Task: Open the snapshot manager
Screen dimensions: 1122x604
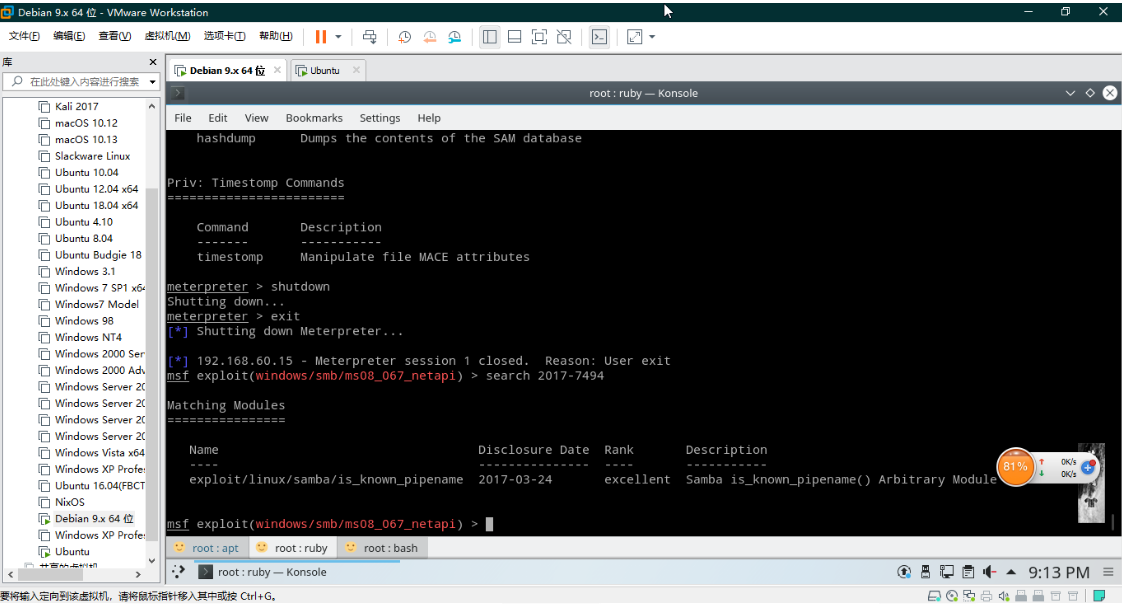Action: (454, 36)
